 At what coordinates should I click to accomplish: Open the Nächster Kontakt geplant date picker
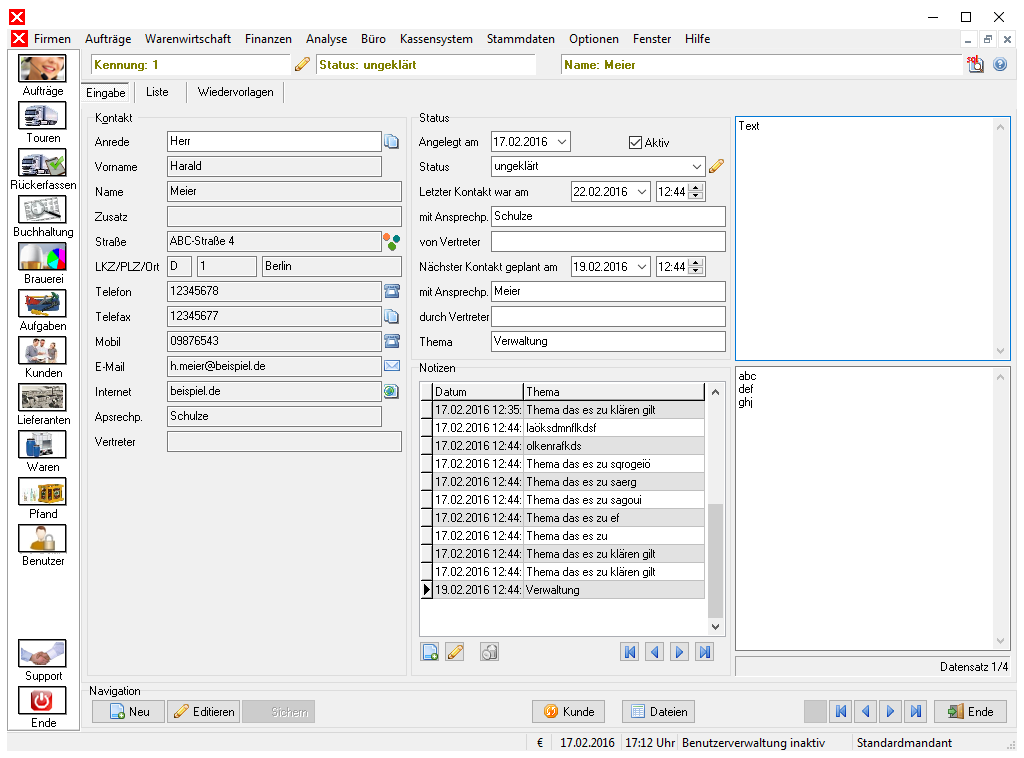pyautogui.click(x=642, y=266)
